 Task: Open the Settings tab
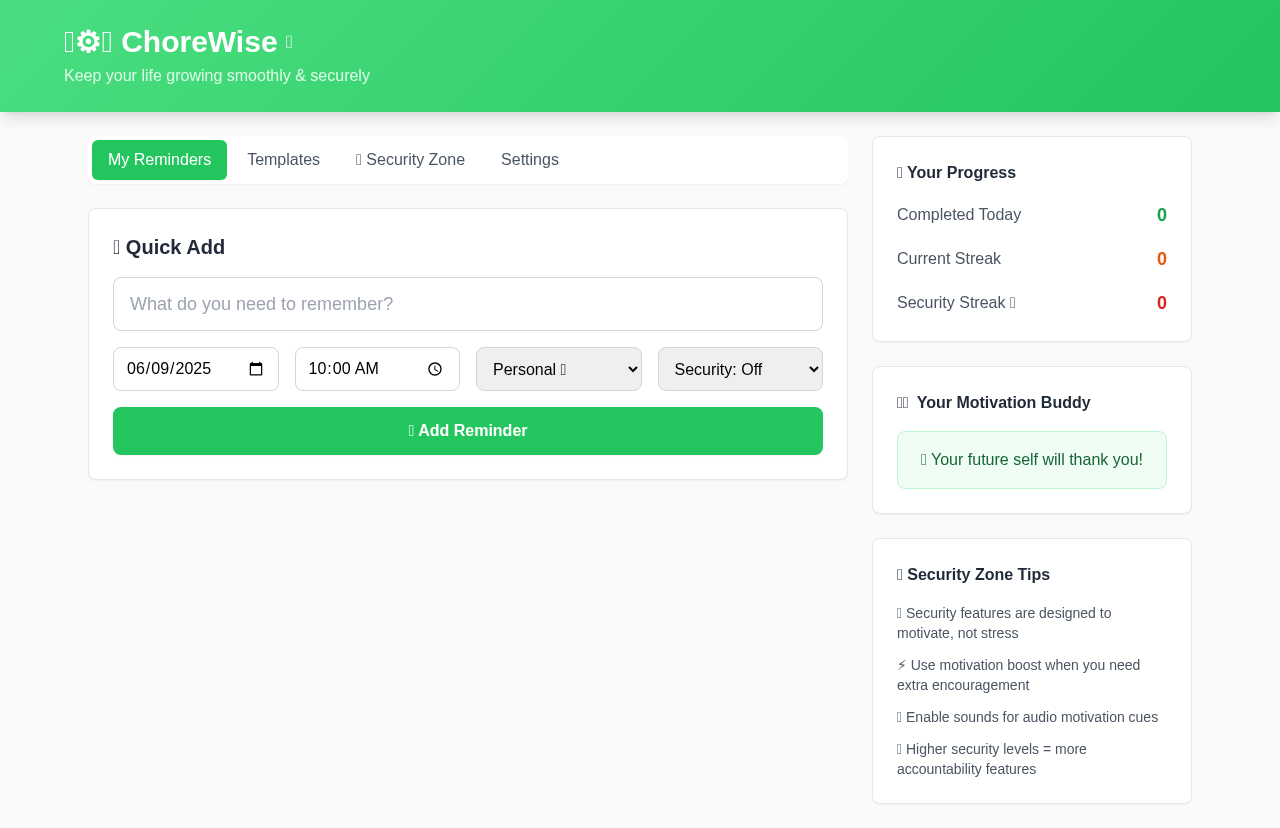coord(529,159)
